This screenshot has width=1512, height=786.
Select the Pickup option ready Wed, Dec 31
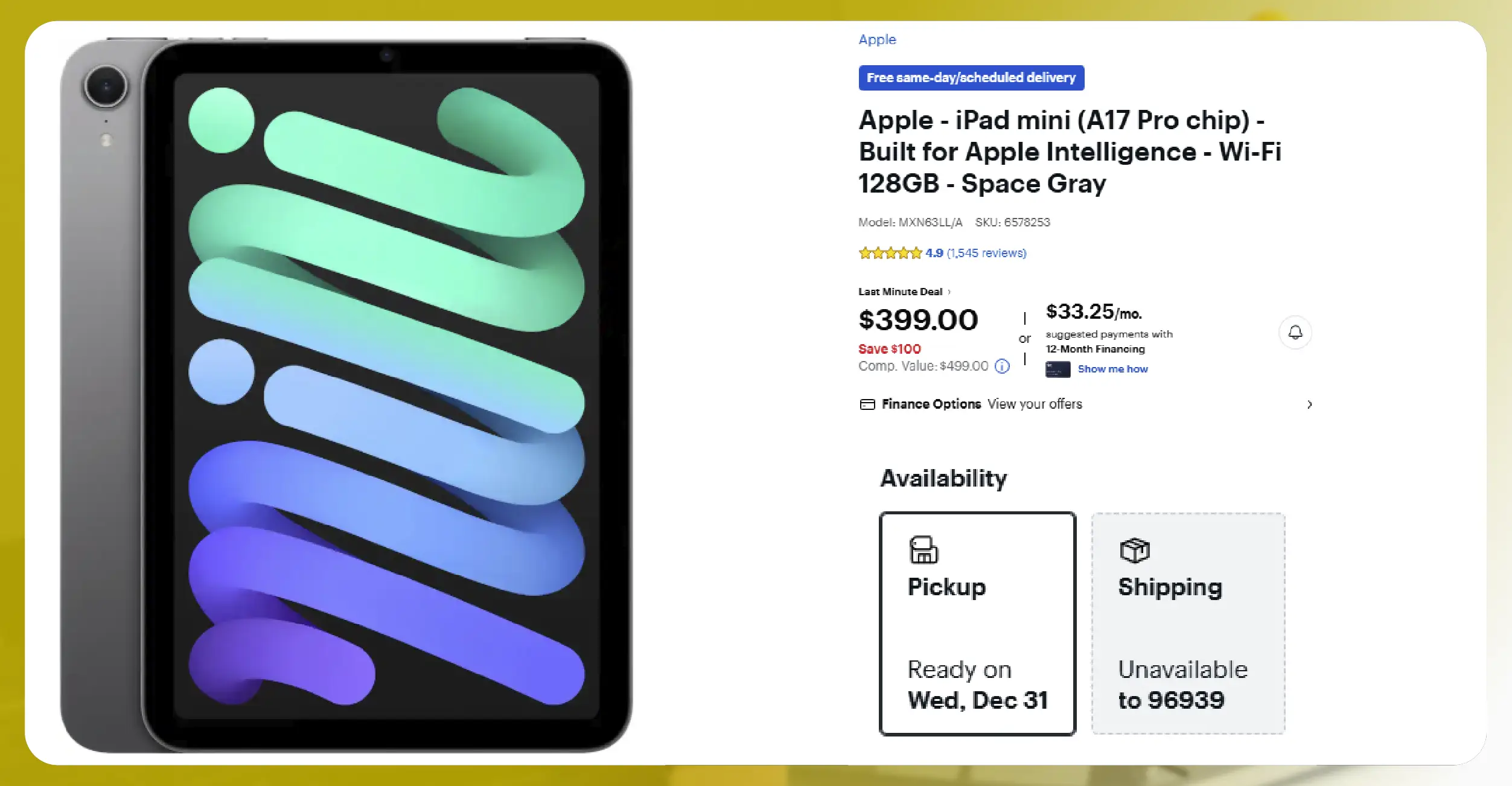(977, 623)
